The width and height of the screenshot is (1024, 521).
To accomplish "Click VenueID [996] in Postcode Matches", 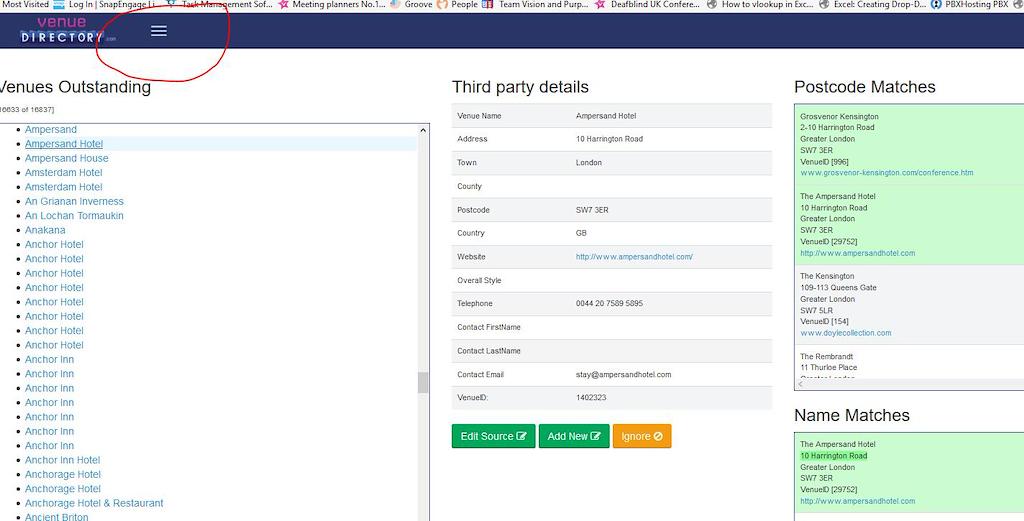I will [x=825, y=161].
